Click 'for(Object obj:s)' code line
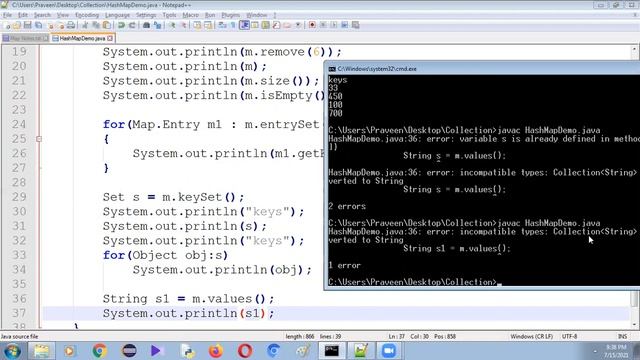This screenshot has width=640, height=360. [x=165, y=255]
